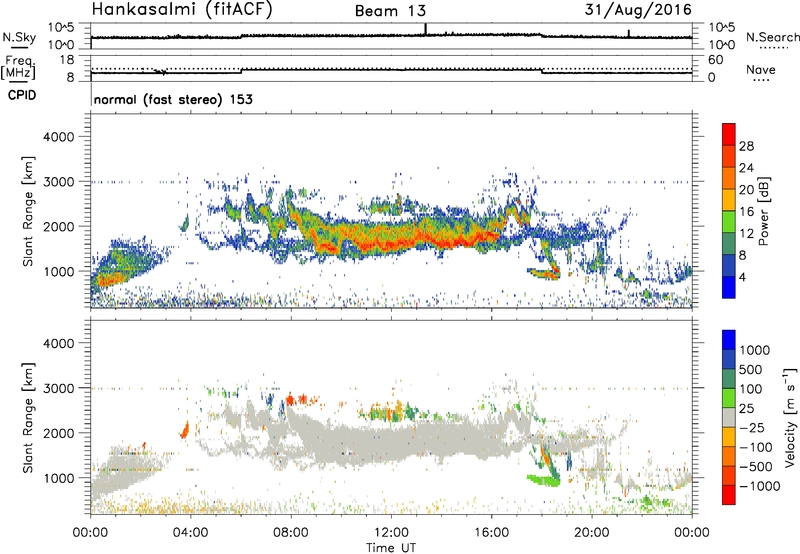Click the 18 tick on the frequency axis
Screen dimensions: 800x554
coord(67,60)
